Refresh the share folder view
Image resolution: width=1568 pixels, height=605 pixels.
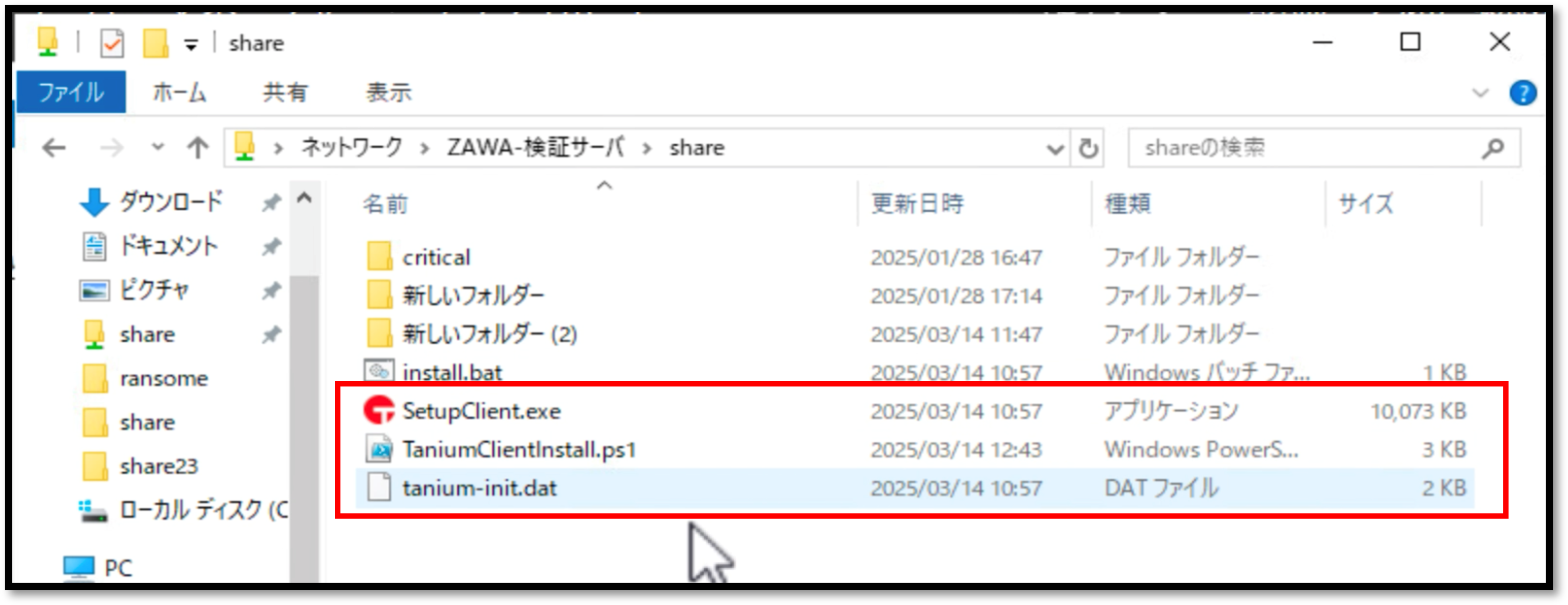tap(1088, 148)
